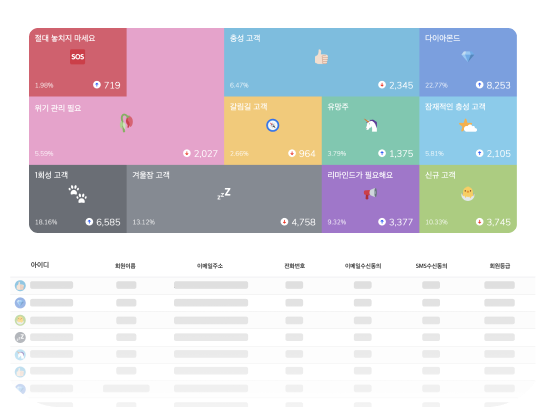The height and width of the screenshot is (407, 546).
Task: Click the hatching chick icon in 신규 고객
Action: click(468, 194)
